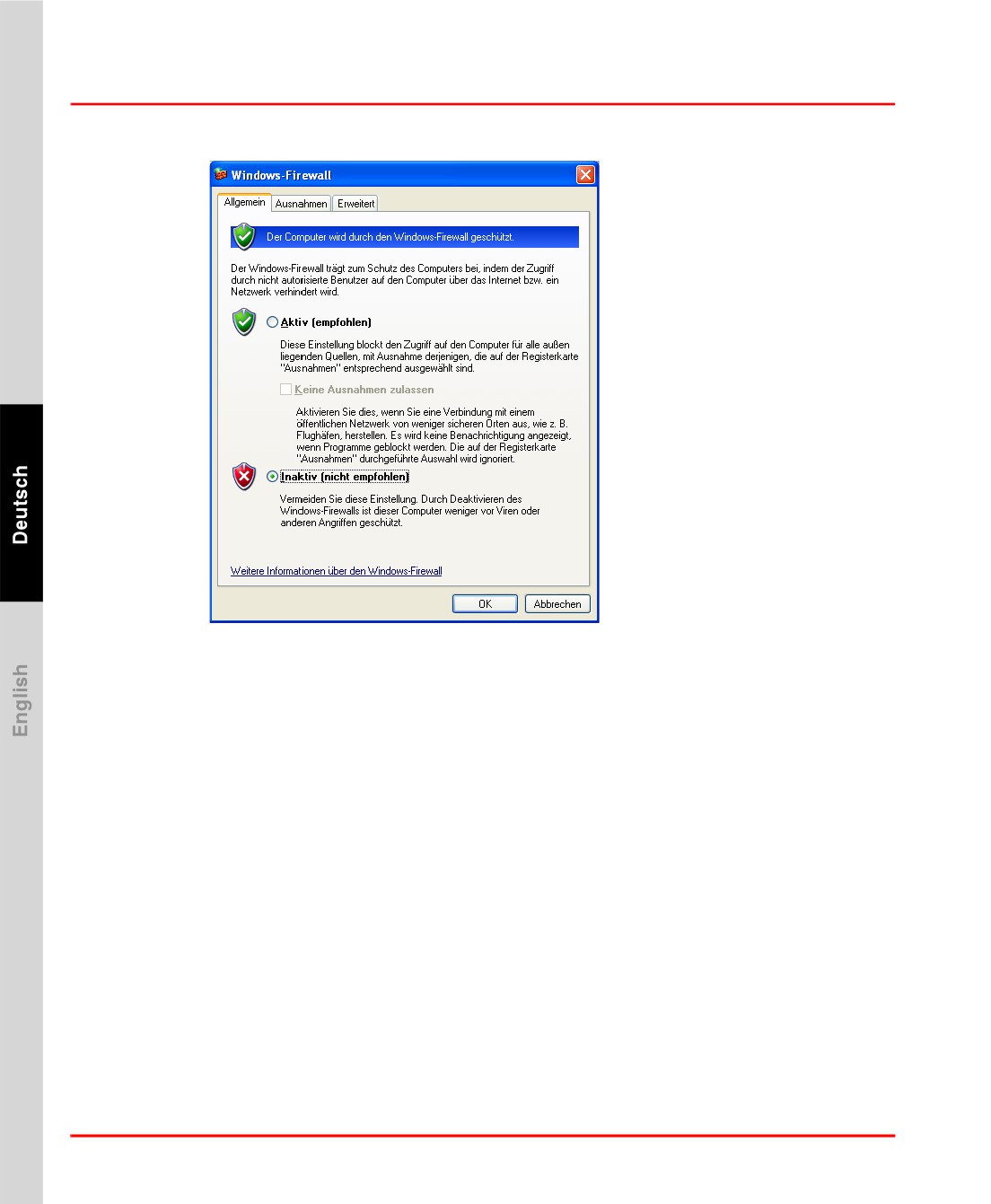Click the paragraph starting Aktivieren Sie dies
The height and width of the screenshot is (1204, 991).
coord(434,435)
